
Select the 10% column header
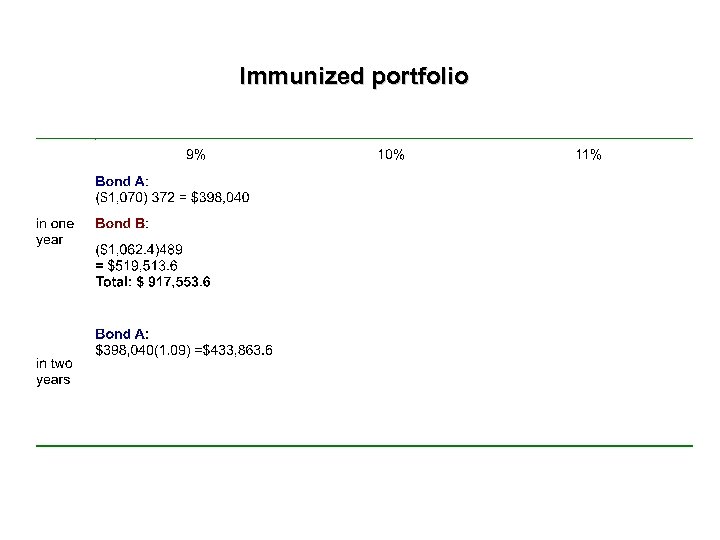[x=391, y=154]
